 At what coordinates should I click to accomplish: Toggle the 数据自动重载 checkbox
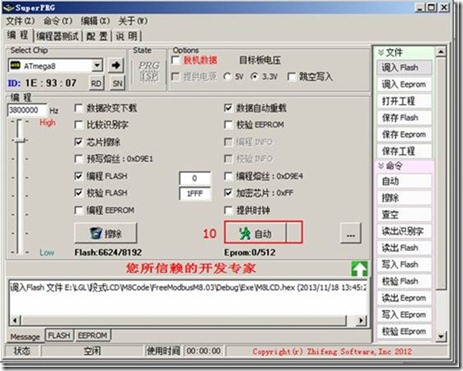(228, 108)
